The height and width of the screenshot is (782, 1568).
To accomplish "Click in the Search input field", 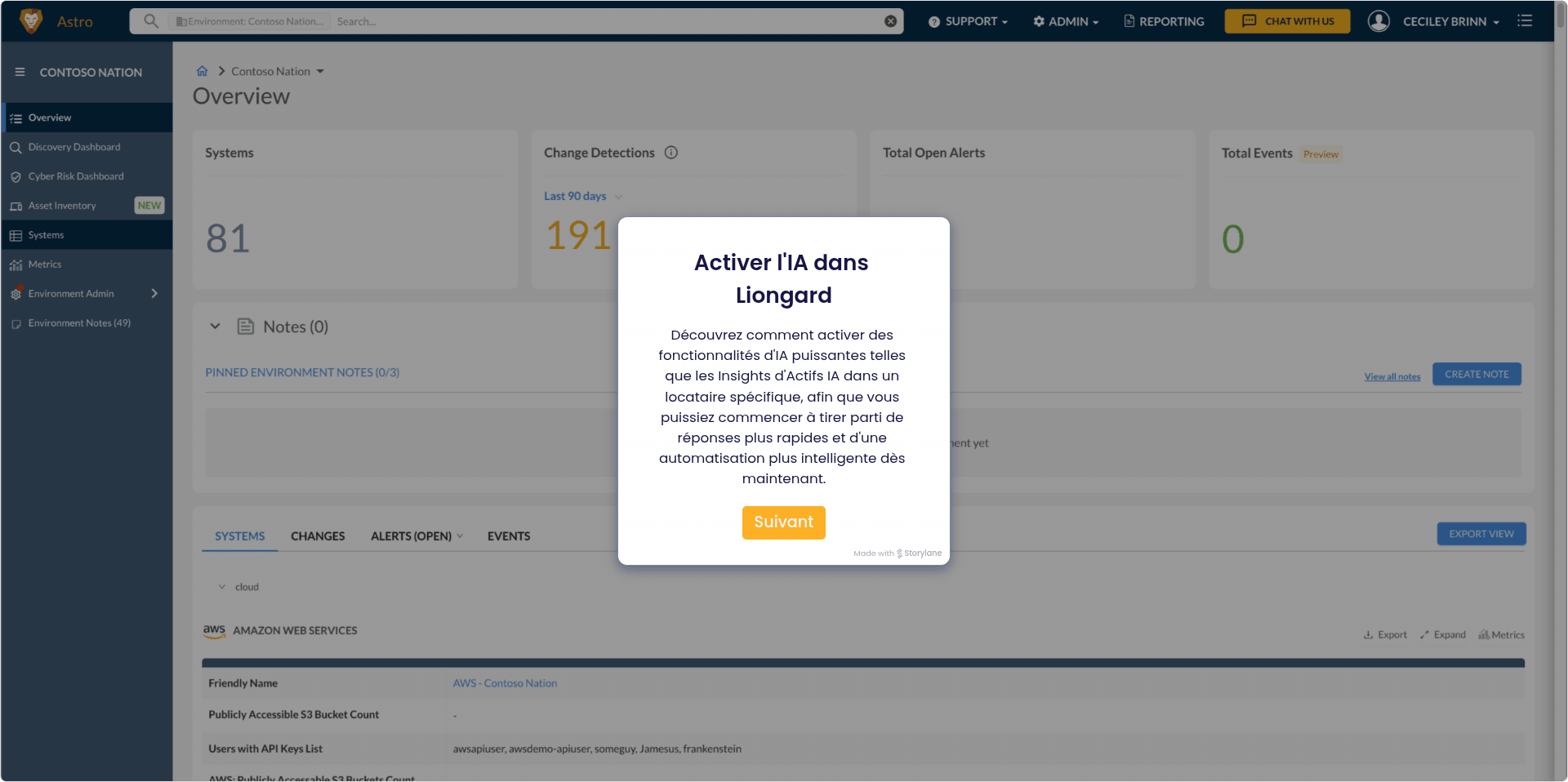I will [x=604, y=21].
